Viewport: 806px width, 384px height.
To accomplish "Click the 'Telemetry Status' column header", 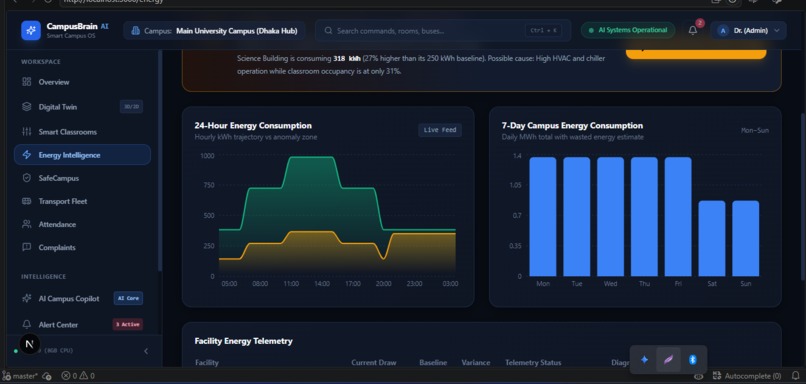I will click(533, 362).
